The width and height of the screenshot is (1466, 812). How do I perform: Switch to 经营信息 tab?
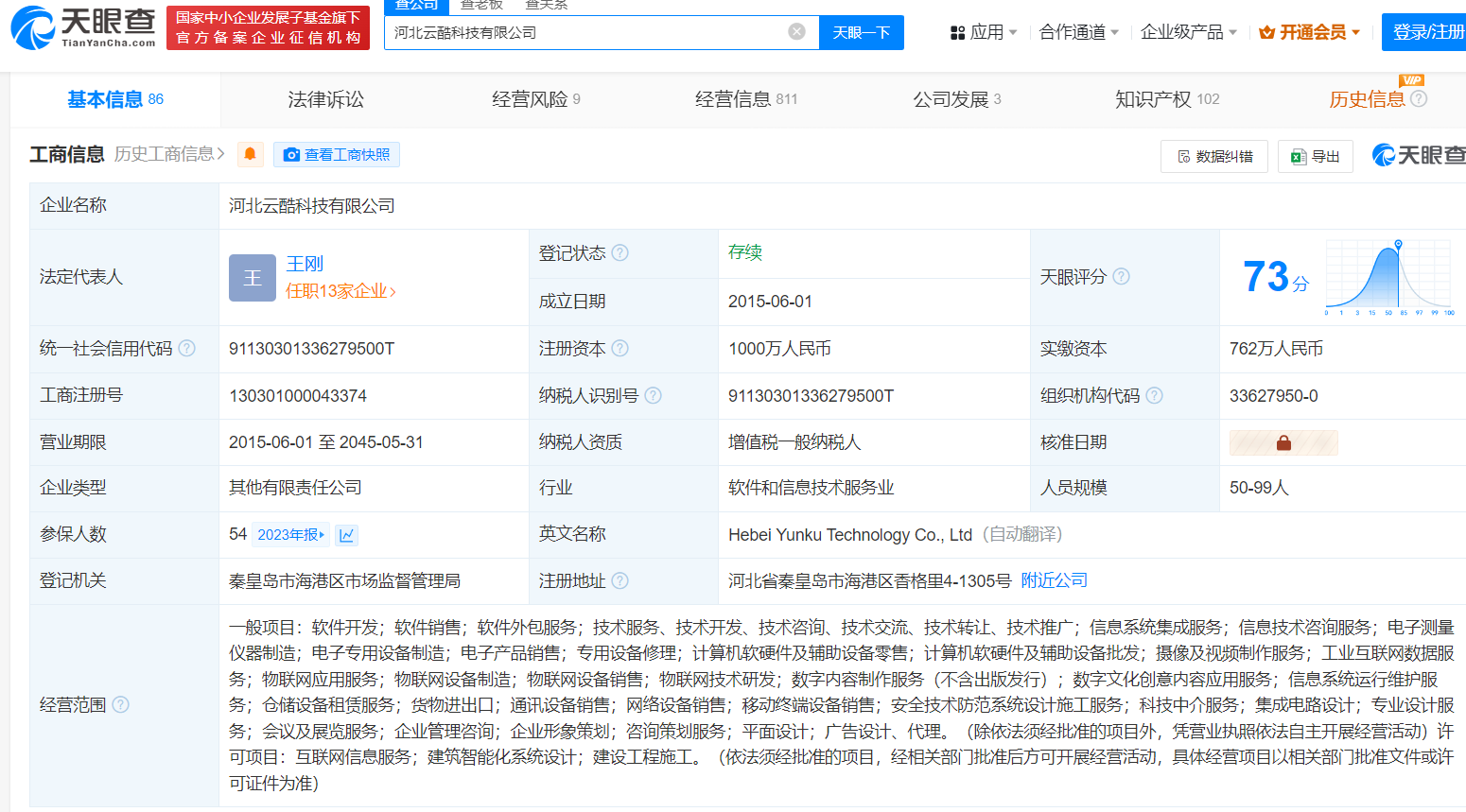click(x=746, y=99)
